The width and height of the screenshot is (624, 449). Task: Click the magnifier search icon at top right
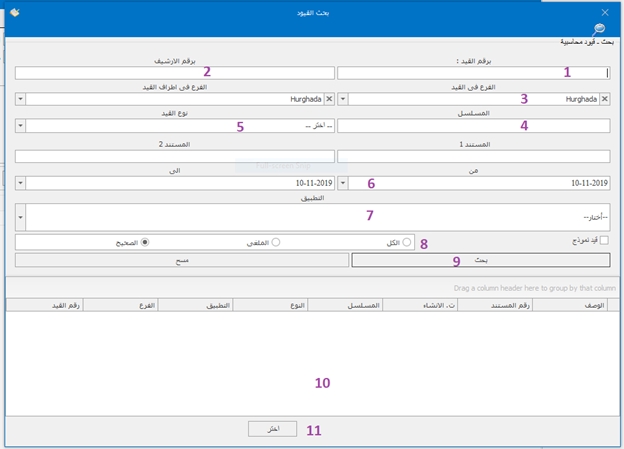599,30
